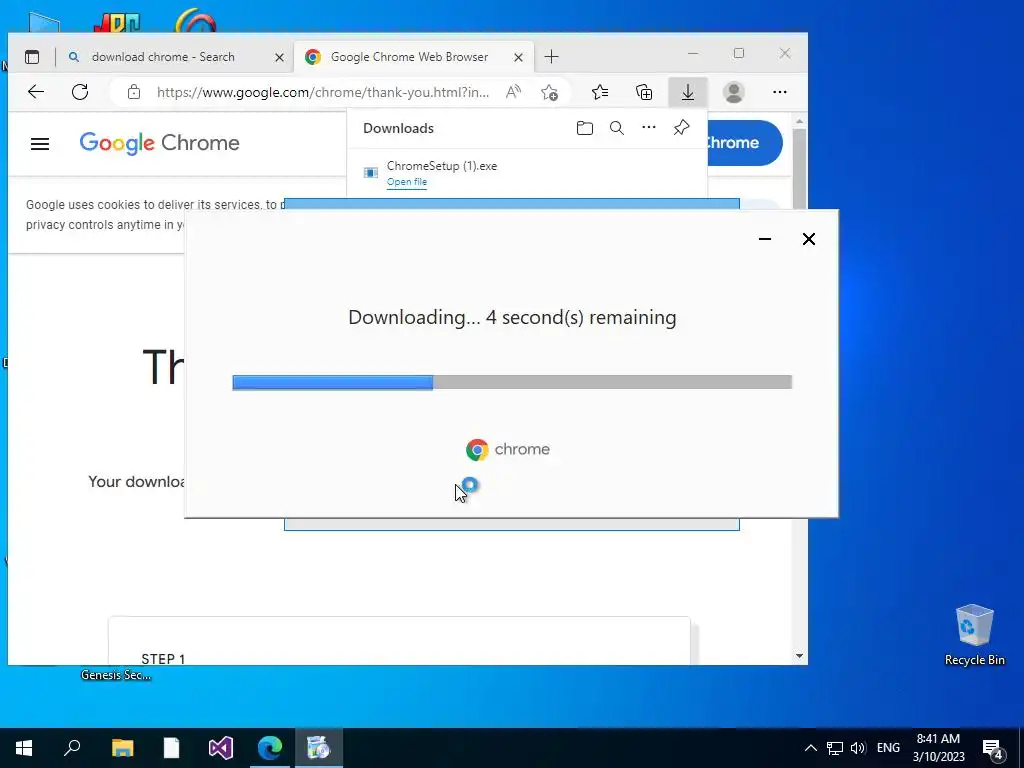Open Genesis Sec... desktop shortcut

click(x=116, y=675)
